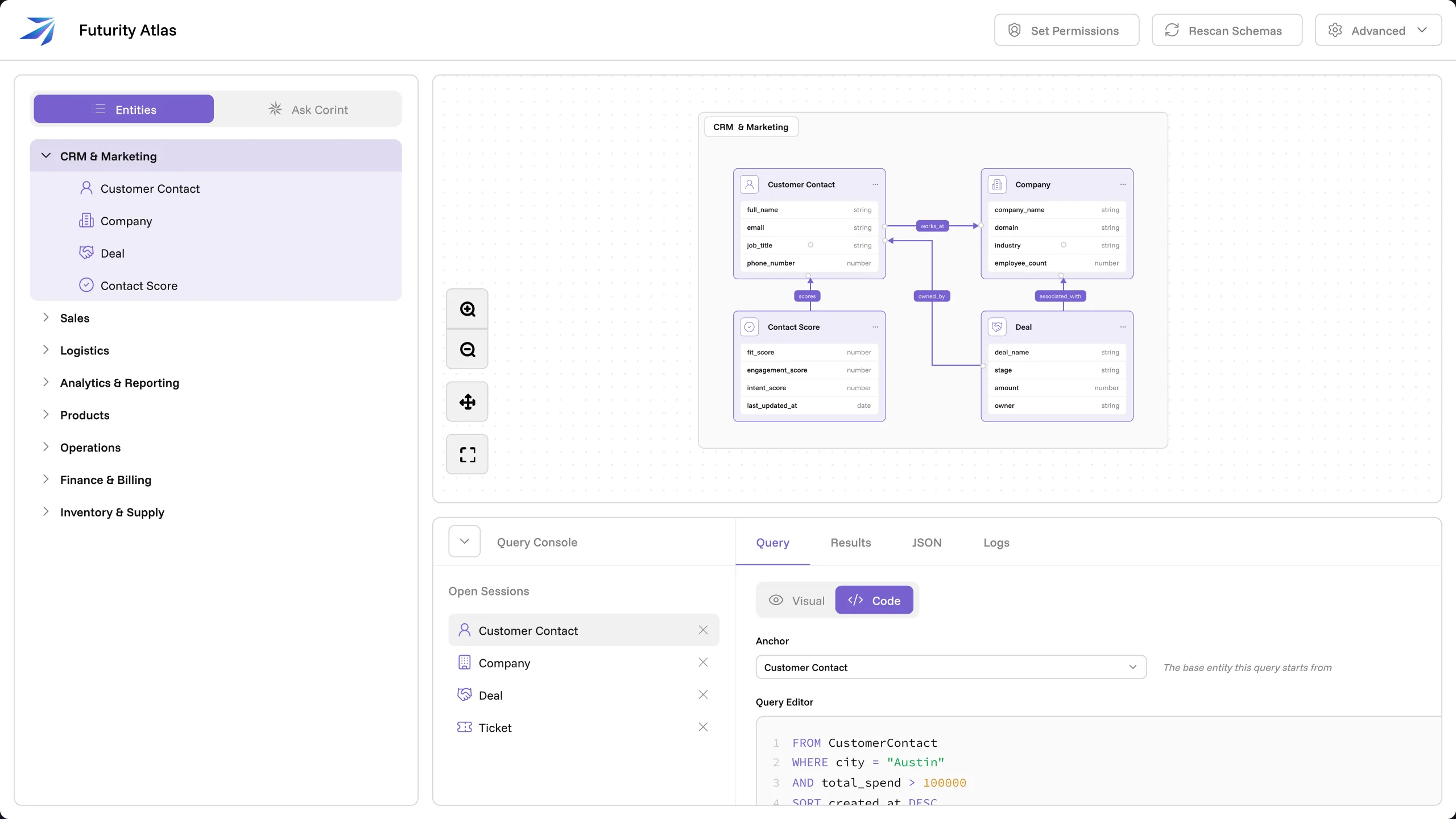Viewport: 1456px width, 819px height.
Task: Select Contact Score in entity tree
Action: [x=216, y=286]
